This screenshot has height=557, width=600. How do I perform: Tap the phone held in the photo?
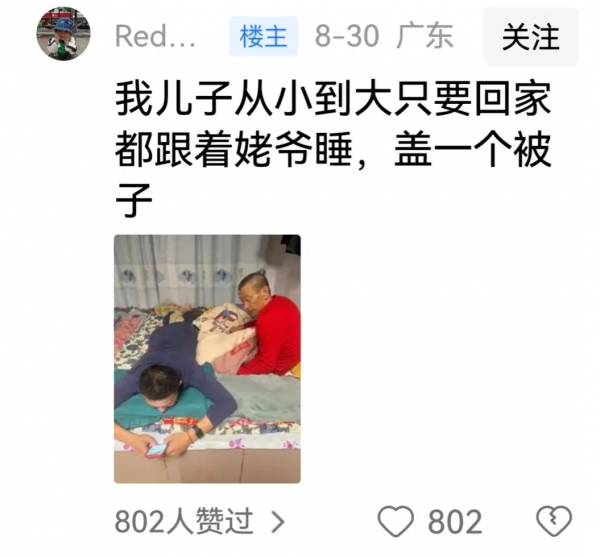tap(156, 451)
